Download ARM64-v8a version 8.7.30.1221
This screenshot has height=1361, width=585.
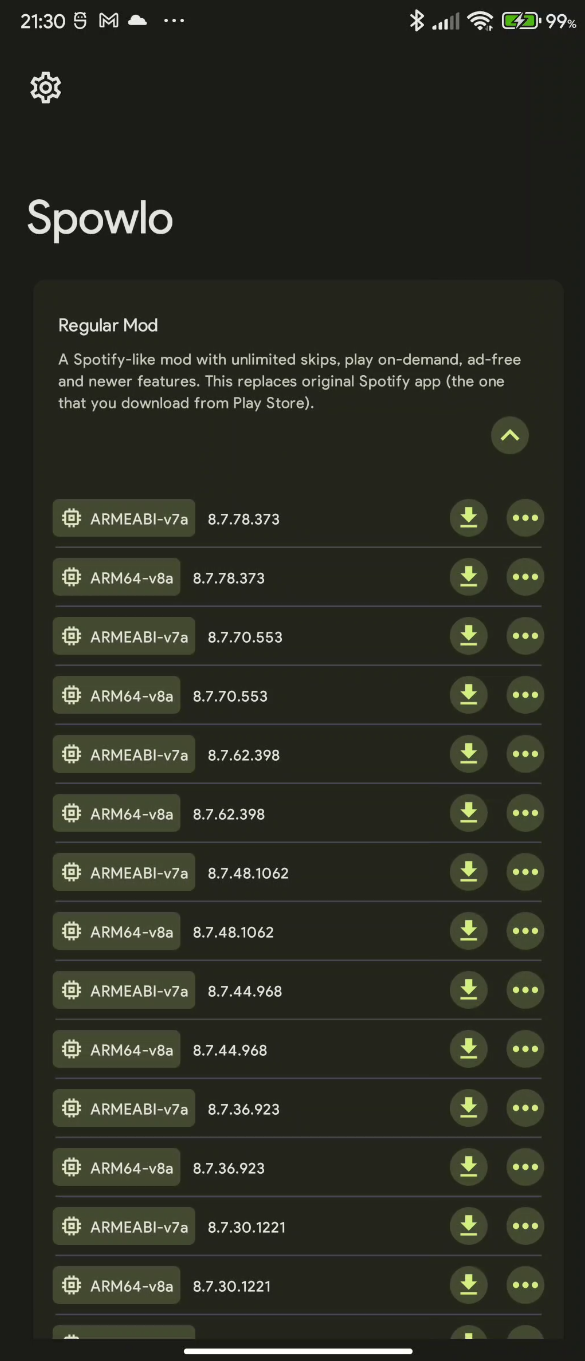point(468,1285)
